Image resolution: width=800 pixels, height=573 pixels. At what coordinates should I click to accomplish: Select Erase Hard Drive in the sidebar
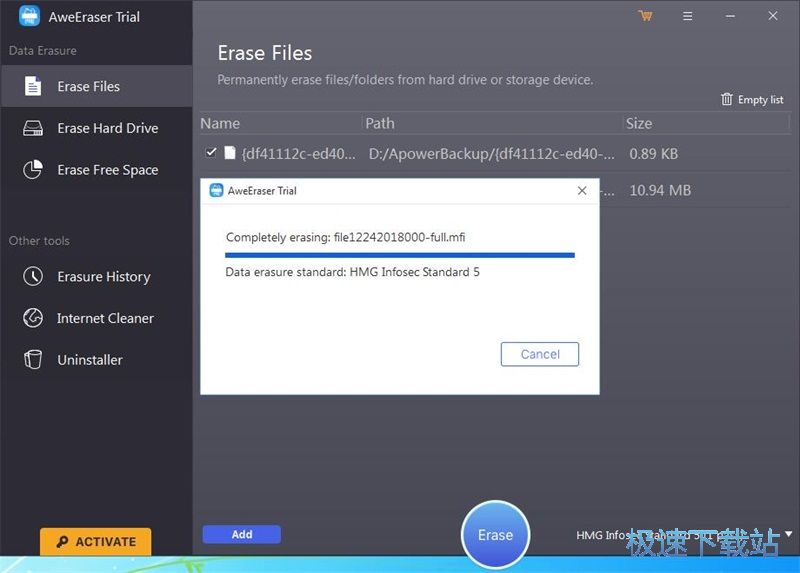pyautogui.click(x=96, y=128)
